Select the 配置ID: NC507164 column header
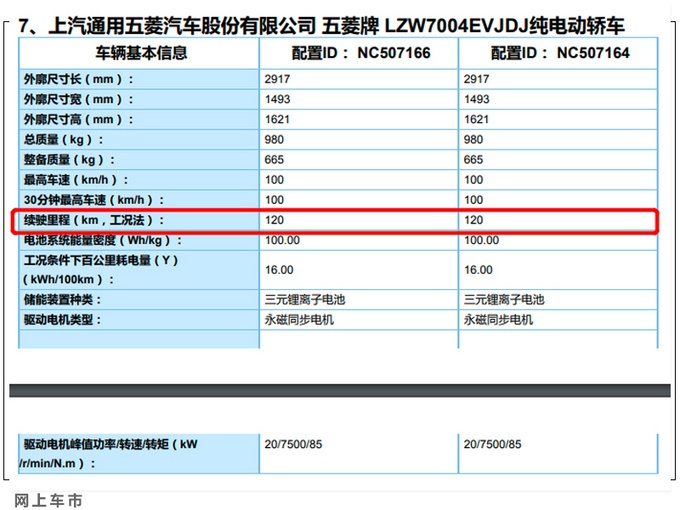 coord(560,53)
